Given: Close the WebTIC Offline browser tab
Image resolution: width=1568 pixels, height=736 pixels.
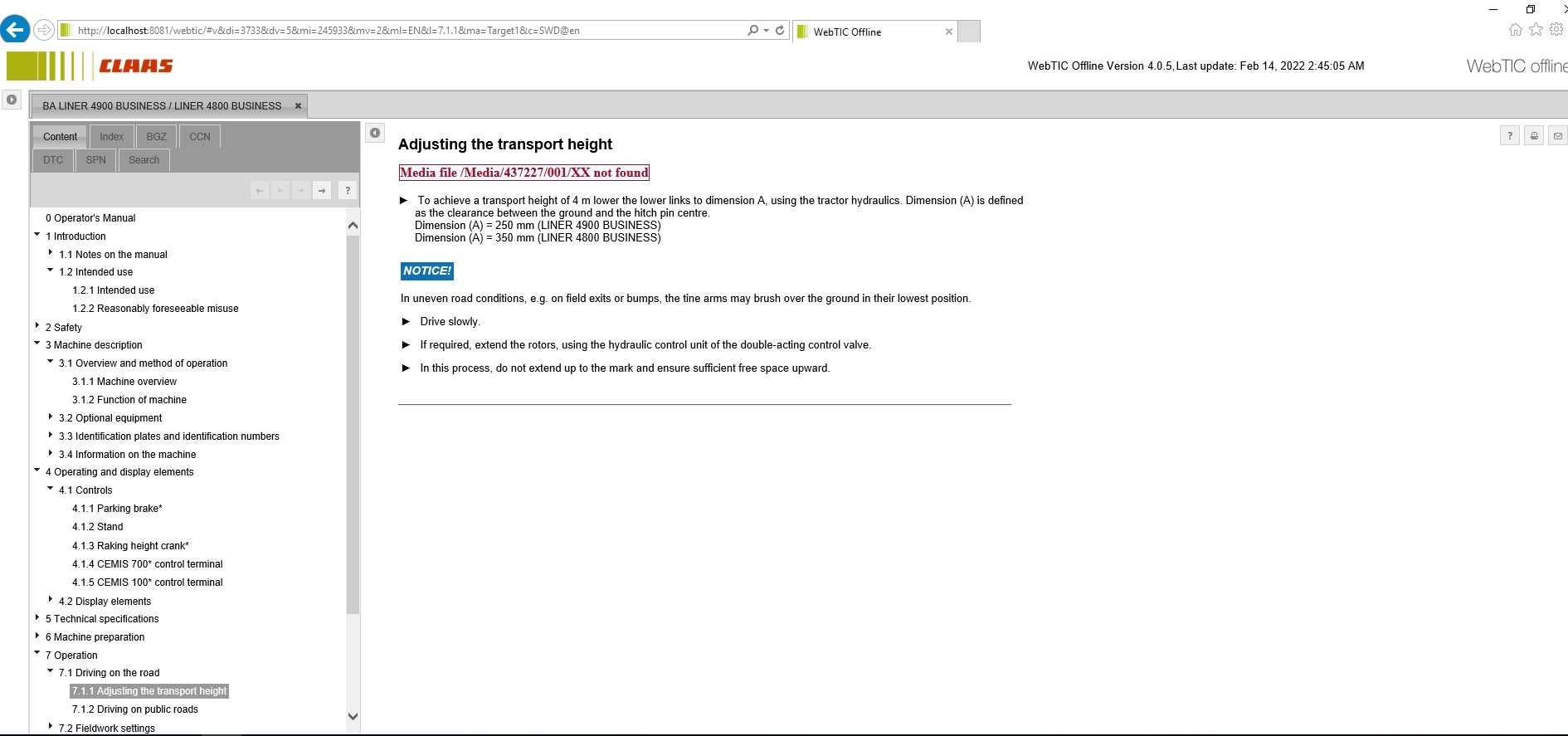Looking at the screenshot, I should coord(949,32).
